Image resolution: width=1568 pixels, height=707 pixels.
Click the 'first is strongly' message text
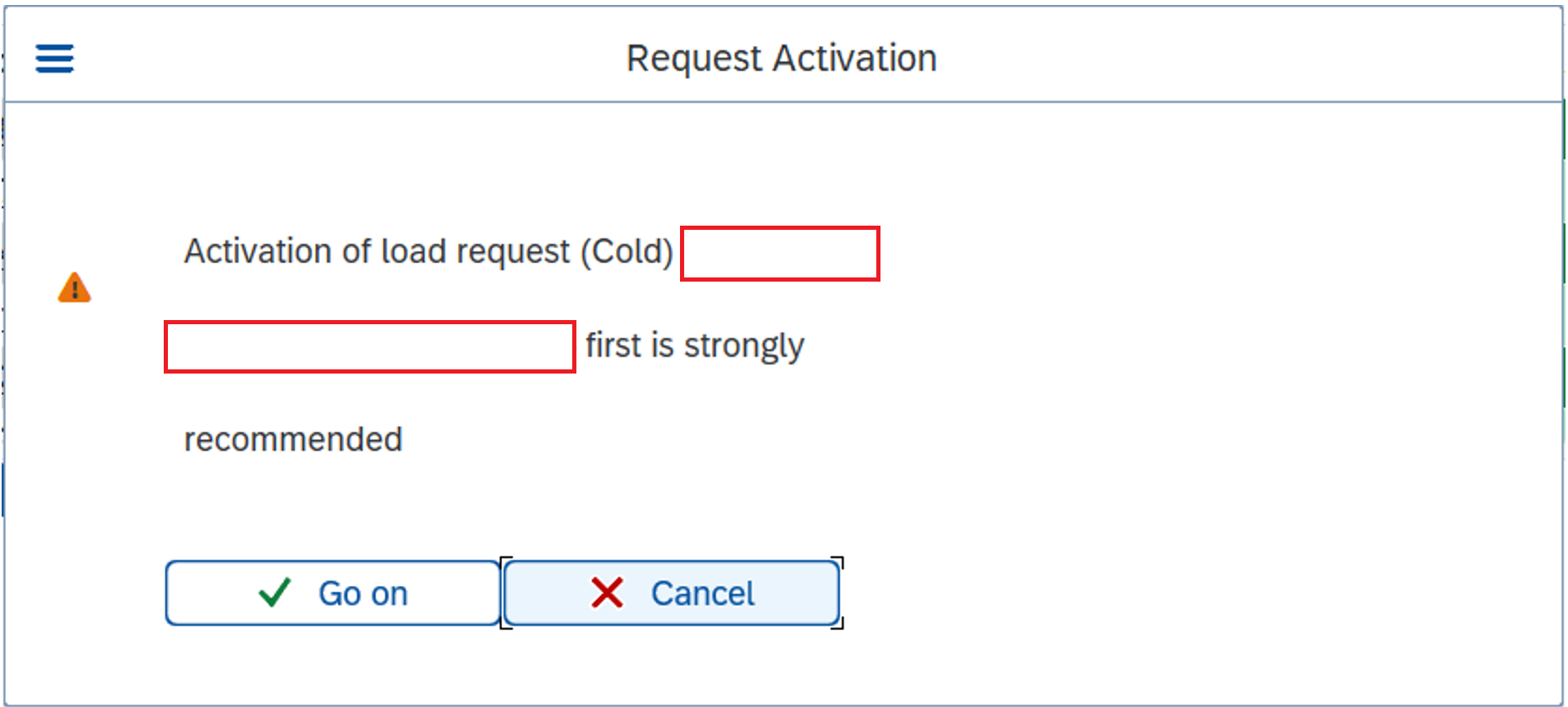(x=695, y=346)
